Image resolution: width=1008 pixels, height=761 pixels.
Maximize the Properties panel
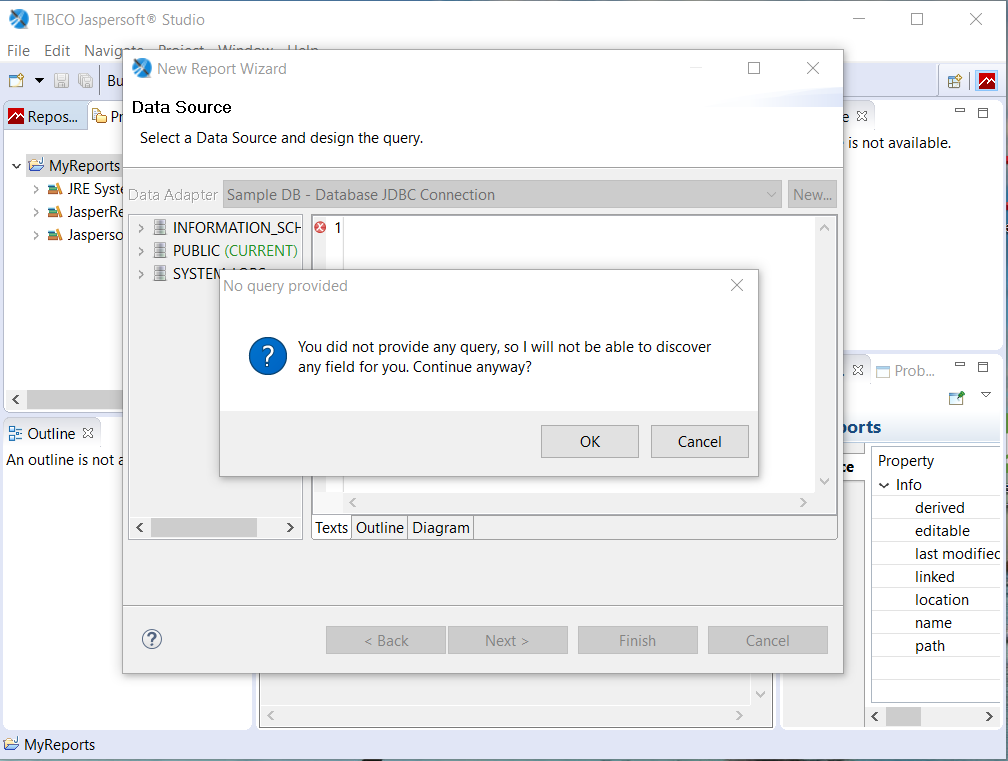point(983,367)
